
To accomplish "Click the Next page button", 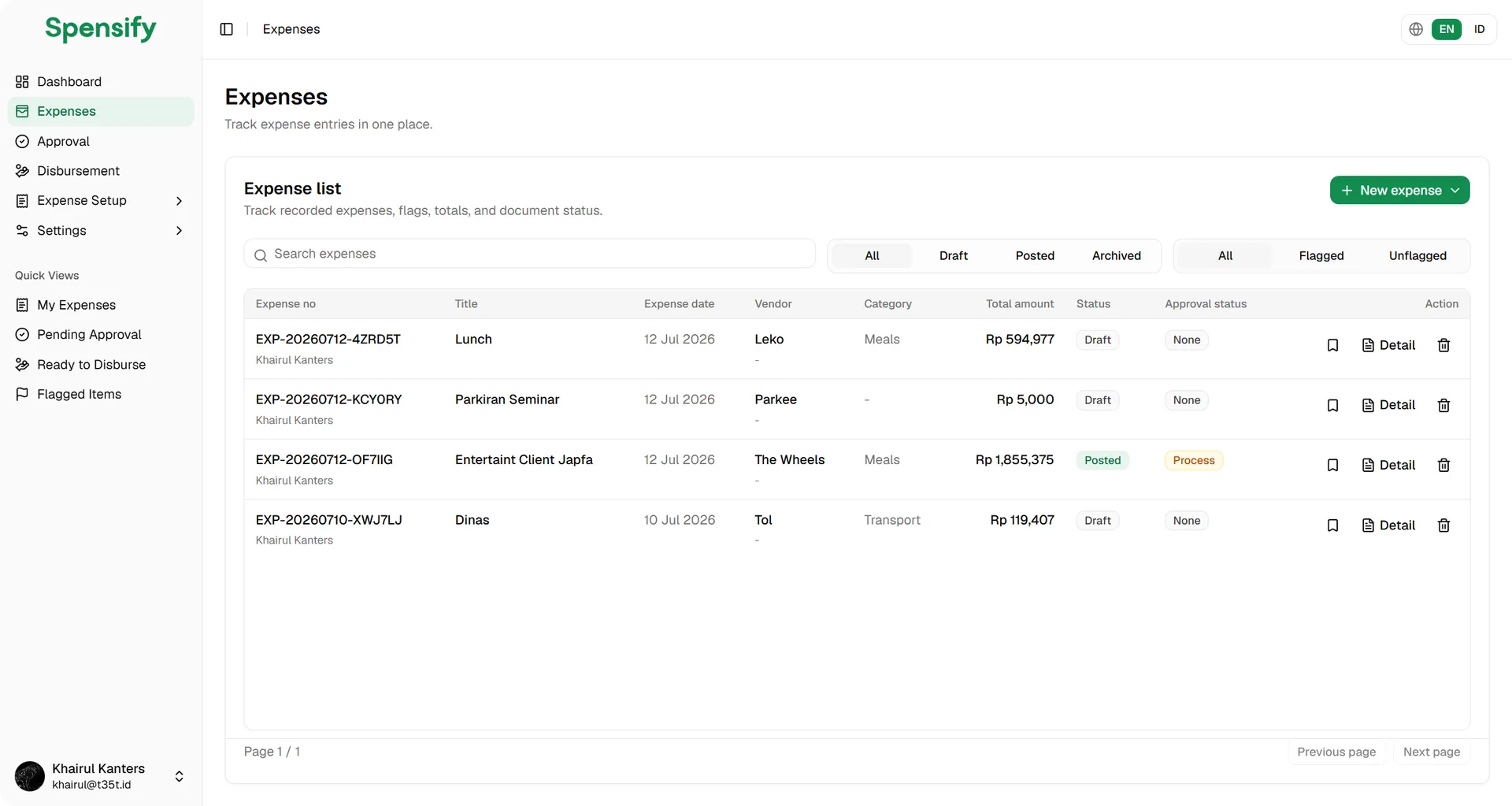I will tap(1431, 752).
